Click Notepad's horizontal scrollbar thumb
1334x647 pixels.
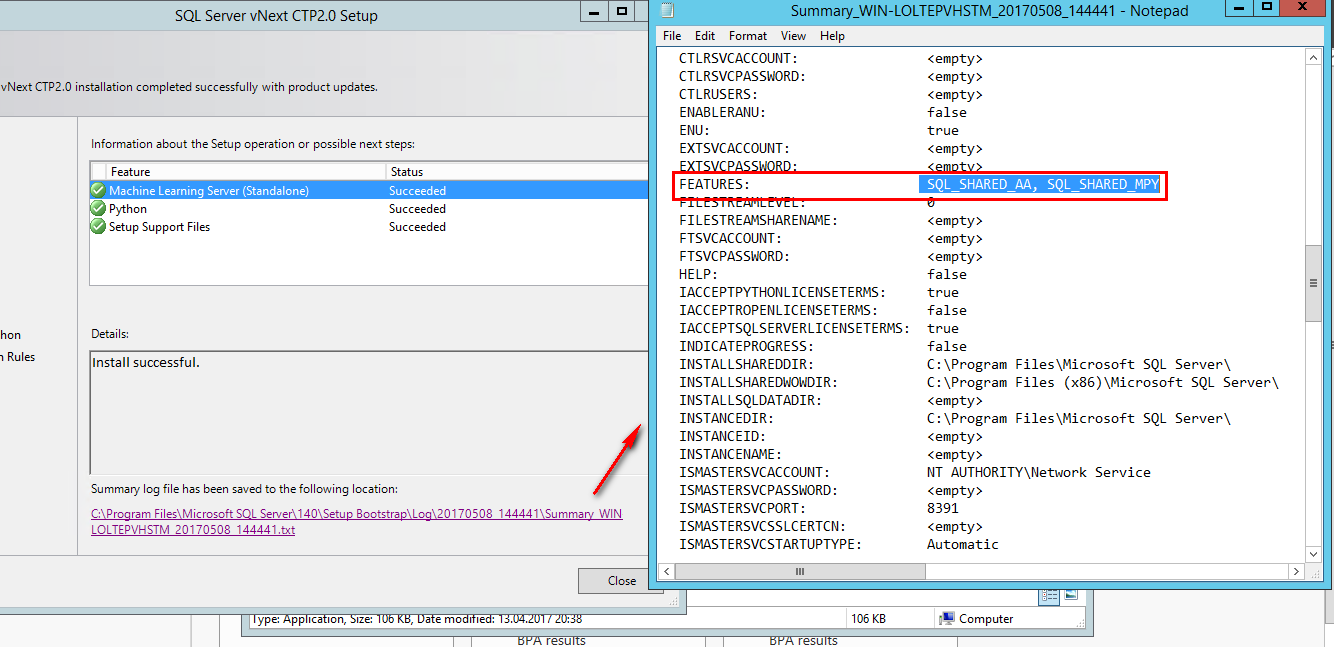coord(800,571)
